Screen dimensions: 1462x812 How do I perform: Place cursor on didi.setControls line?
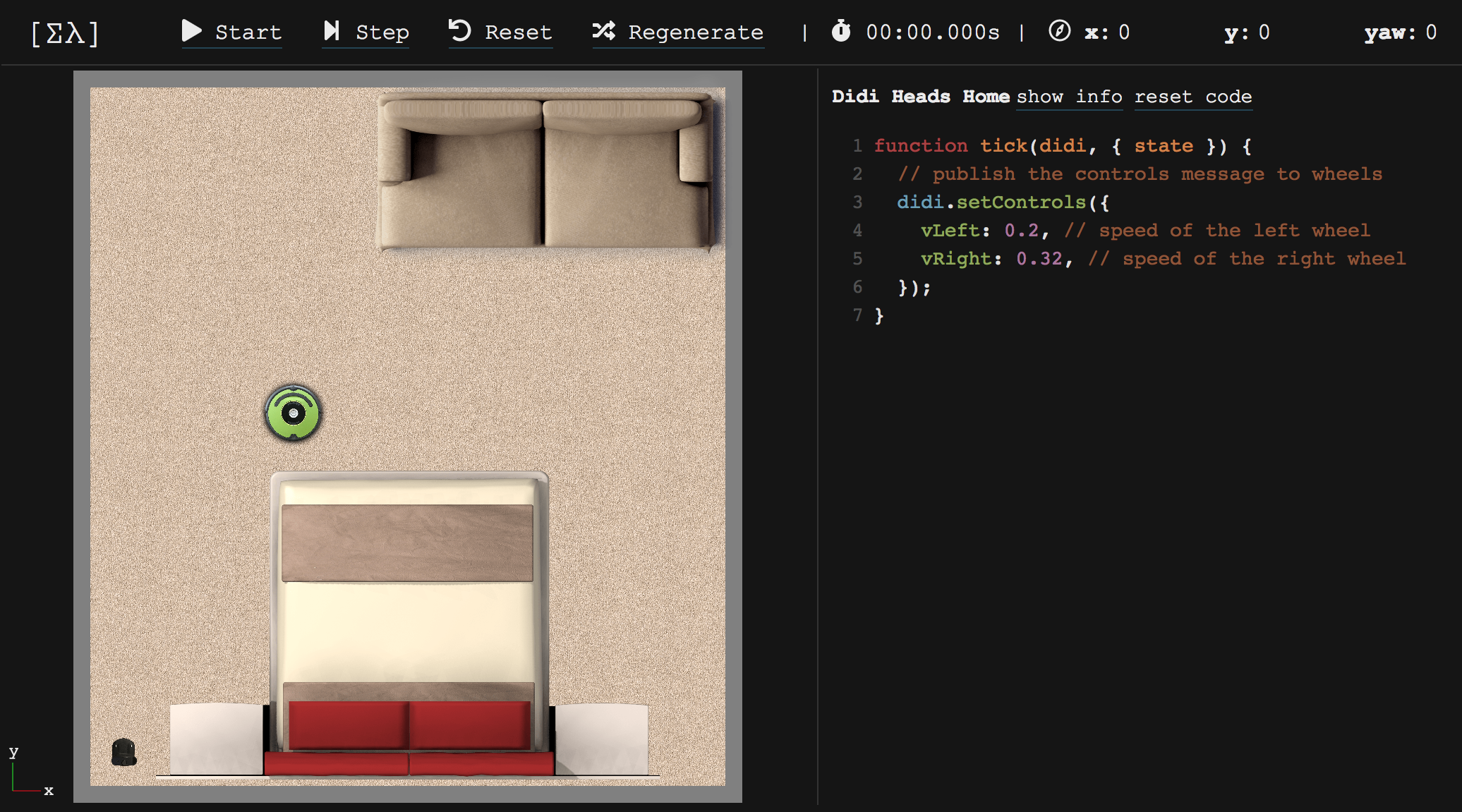1002,202
